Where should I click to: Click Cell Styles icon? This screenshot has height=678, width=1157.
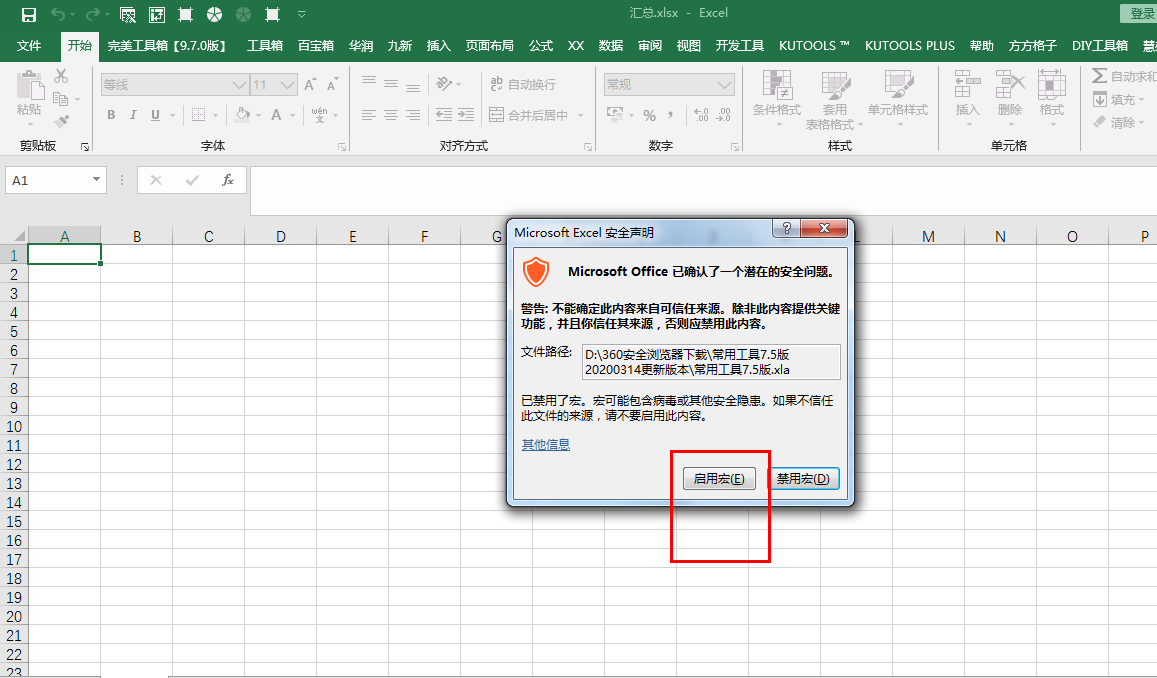(x=899, y=85)
